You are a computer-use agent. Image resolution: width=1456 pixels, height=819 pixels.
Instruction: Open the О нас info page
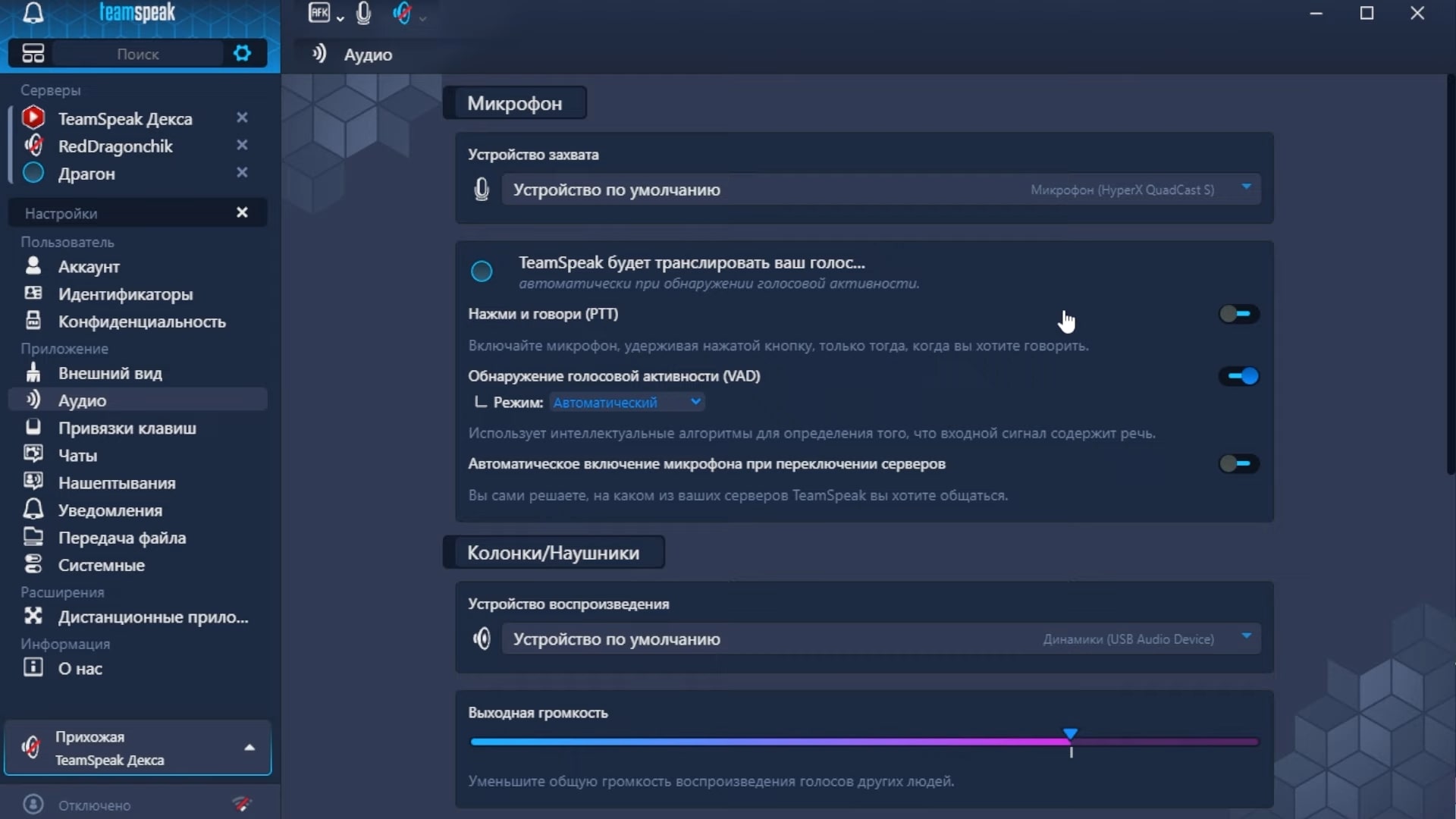coord(138,668)
